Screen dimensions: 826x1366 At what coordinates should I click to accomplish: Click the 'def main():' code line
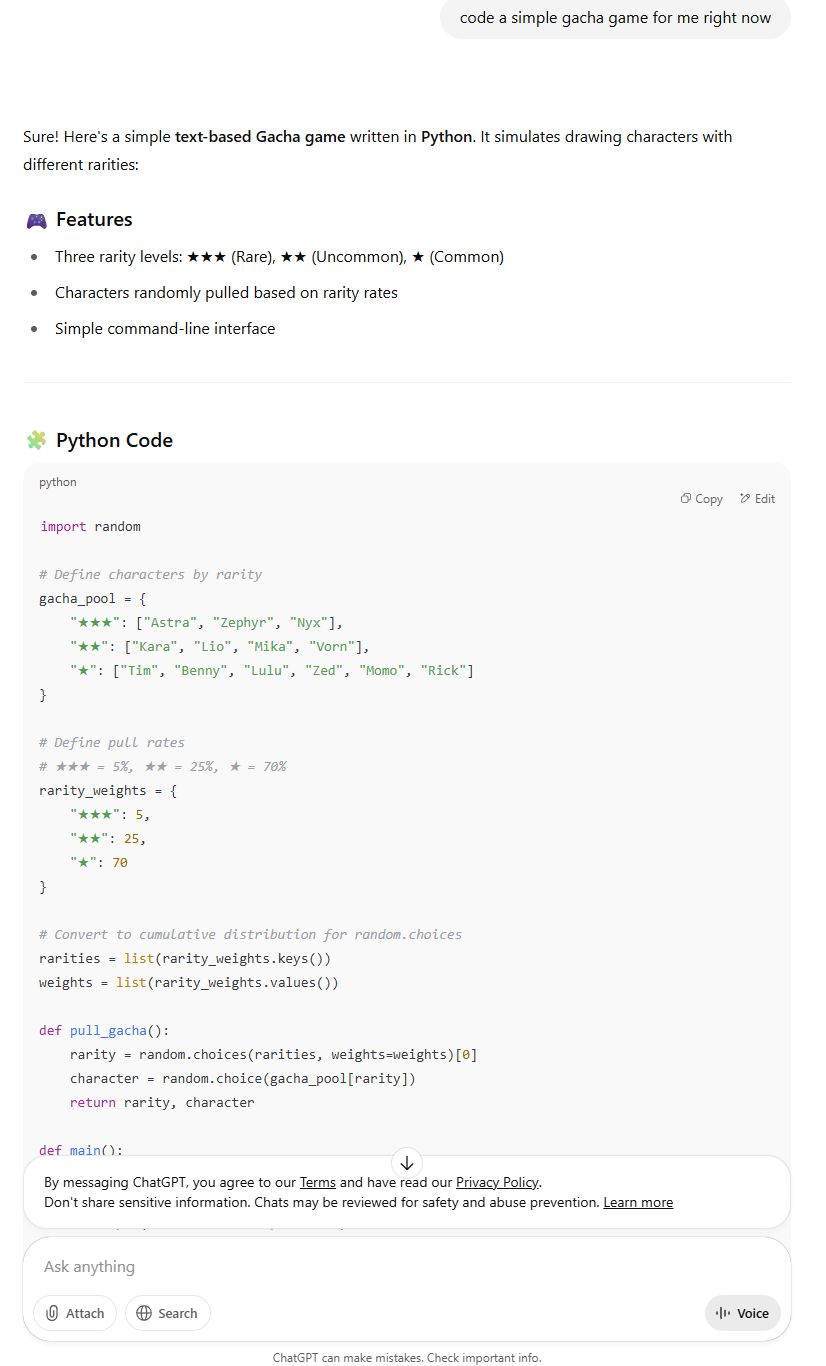(81, 1150)
